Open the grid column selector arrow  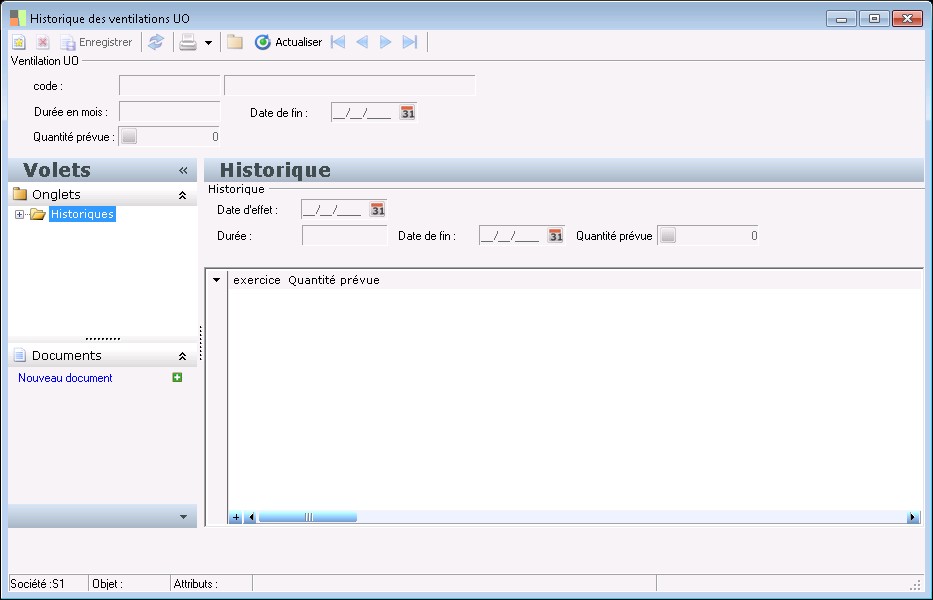pos(217,280)
